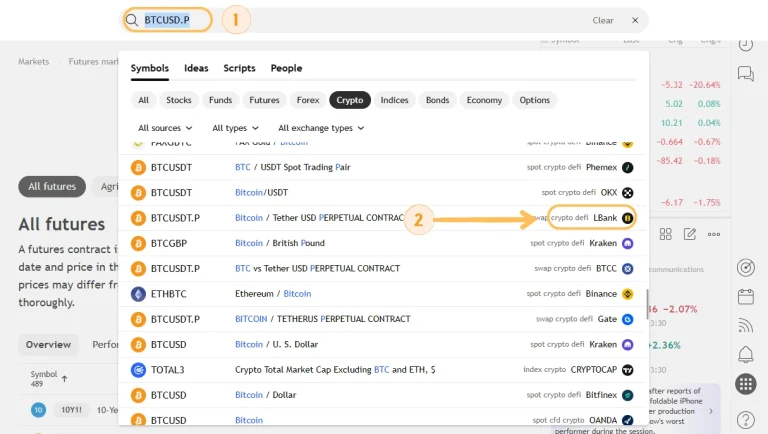Select the Crypto filter chip
Image resolution: width=768 pixels, height=434 pixels.
[x=350, y=100]
